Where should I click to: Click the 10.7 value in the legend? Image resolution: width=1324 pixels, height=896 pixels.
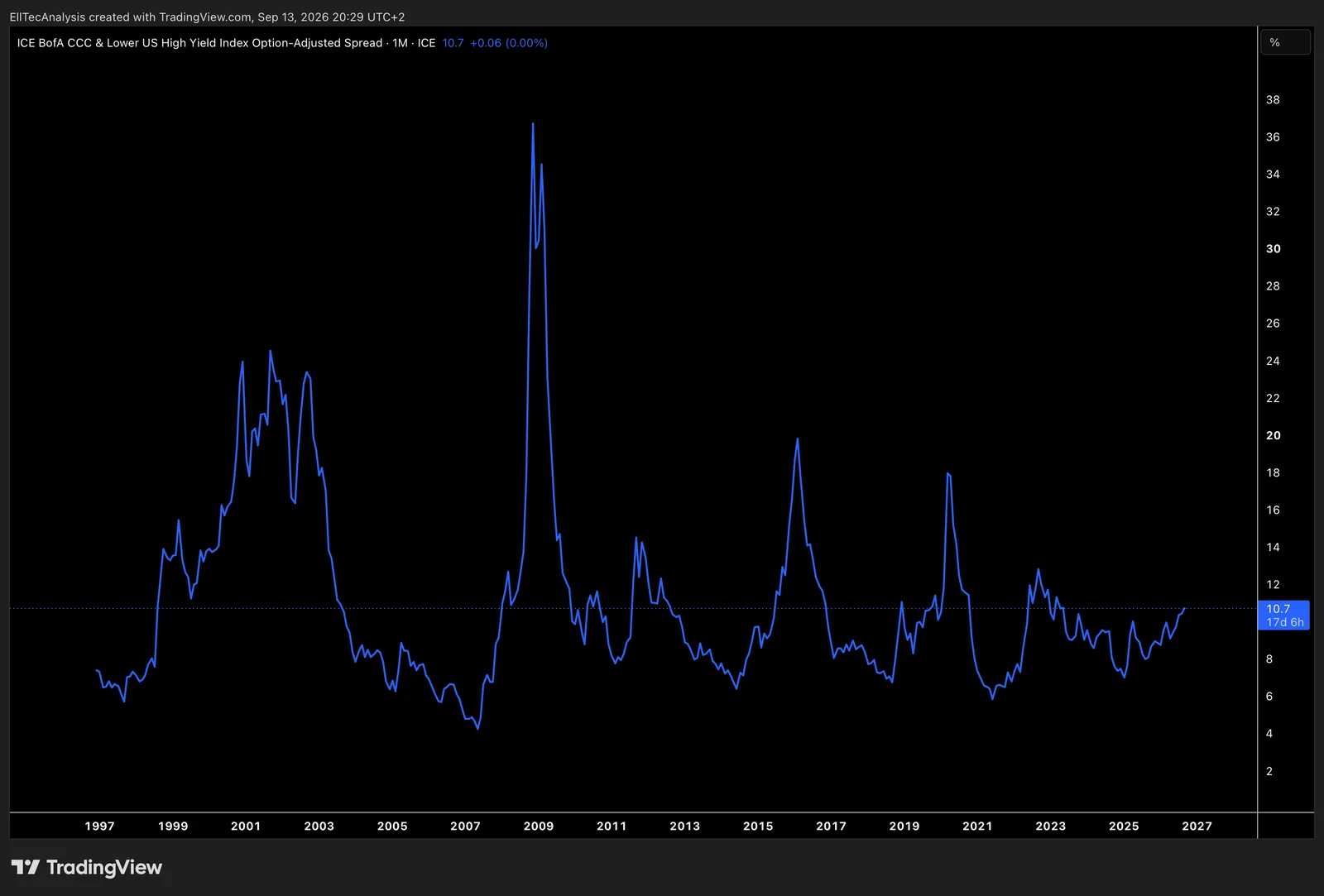pos(453,43)
